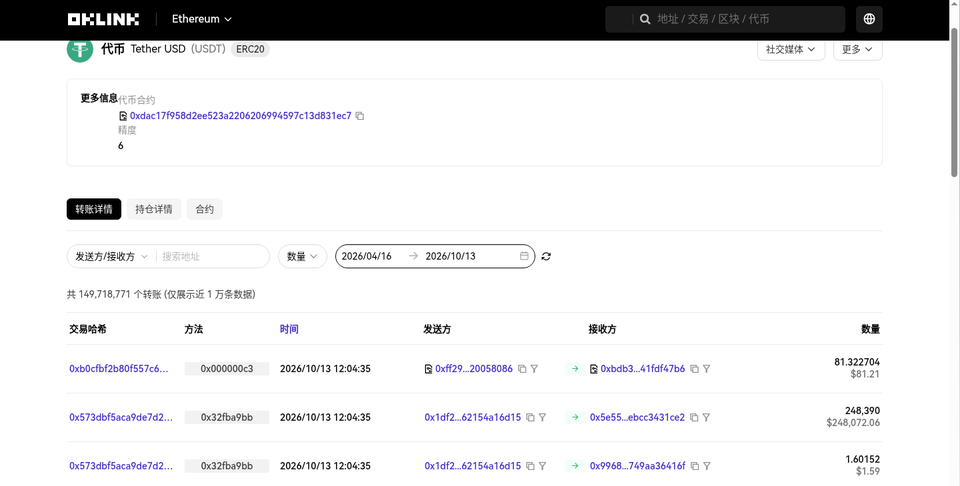Copy receiver address 0xbdb3...41fdf47b6
This screenshot has width=960, height=486.
point(694,368)
